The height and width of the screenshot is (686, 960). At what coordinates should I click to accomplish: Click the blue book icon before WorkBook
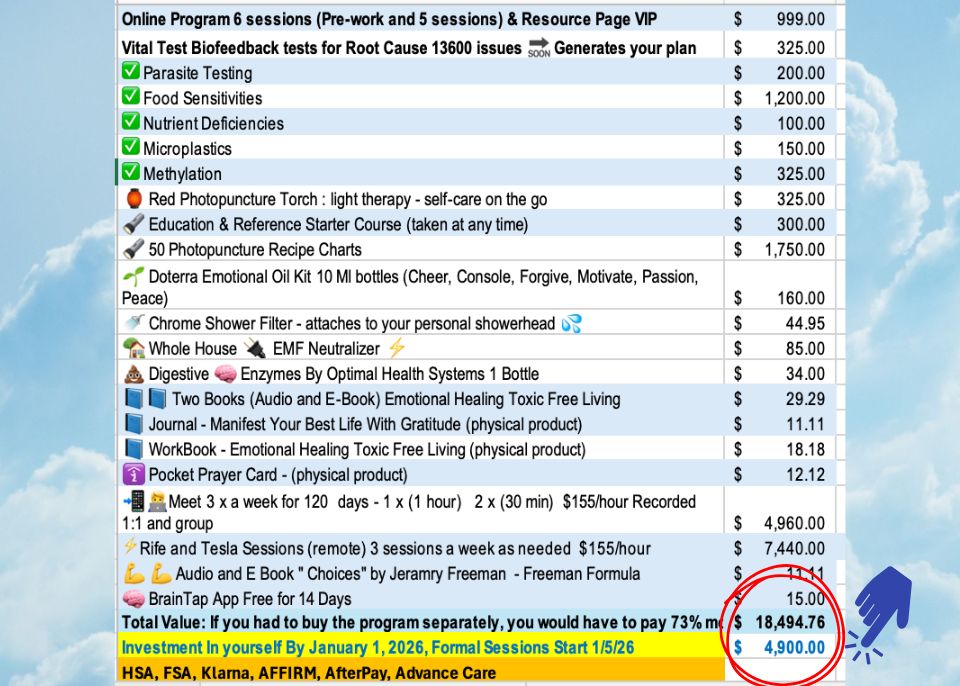click(x=133, y=449)
